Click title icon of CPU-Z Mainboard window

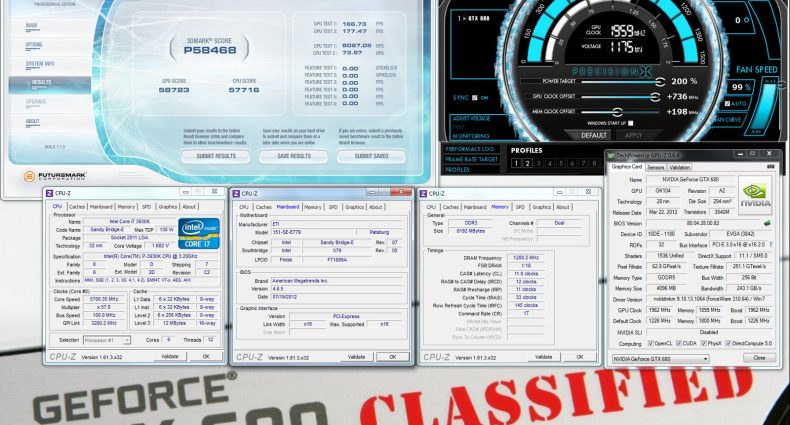click(236, 193)
